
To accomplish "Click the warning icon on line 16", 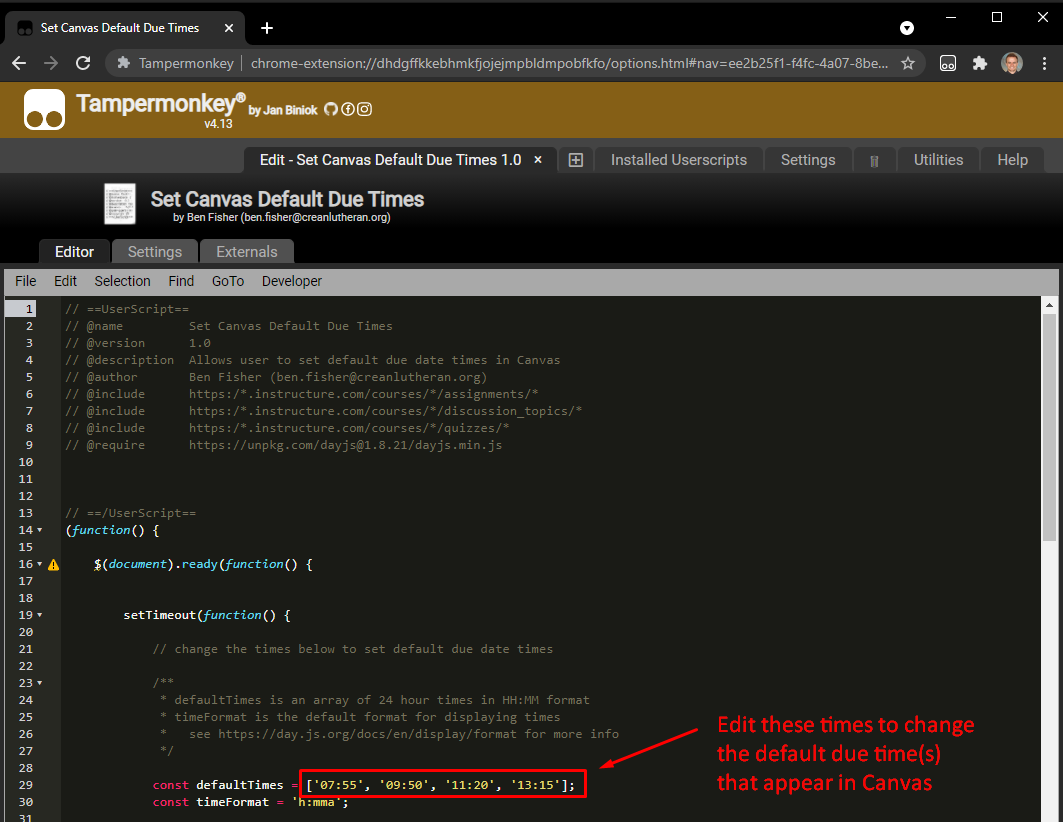I will point(54,564).
